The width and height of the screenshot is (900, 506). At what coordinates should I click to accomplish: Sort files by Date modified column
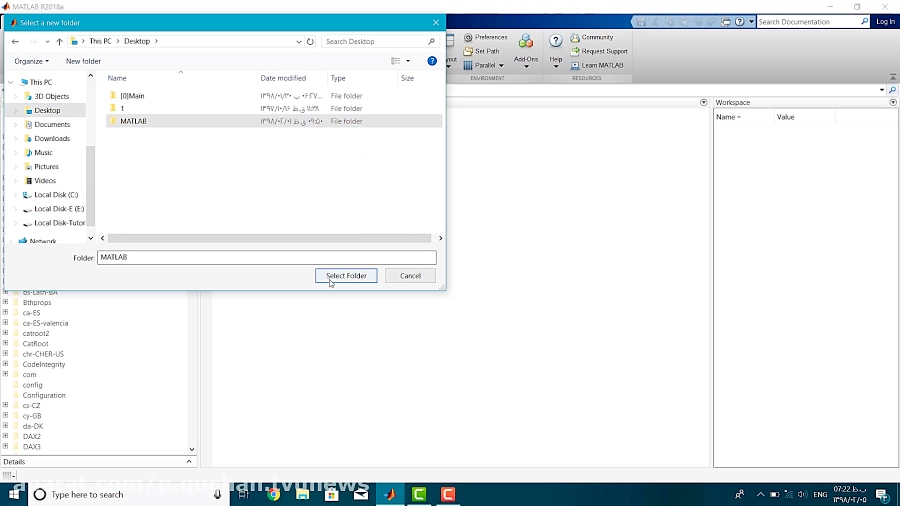[283, 78]
